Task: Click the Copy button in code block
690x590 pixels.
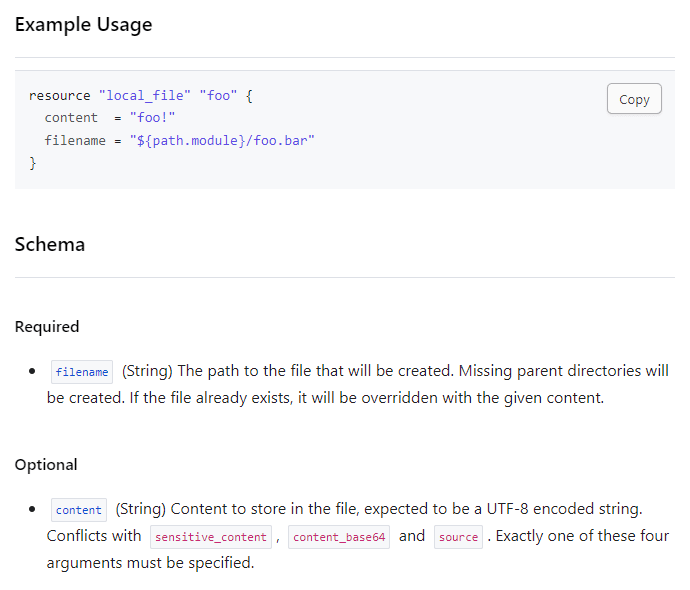Action: (x=634, y=99)
